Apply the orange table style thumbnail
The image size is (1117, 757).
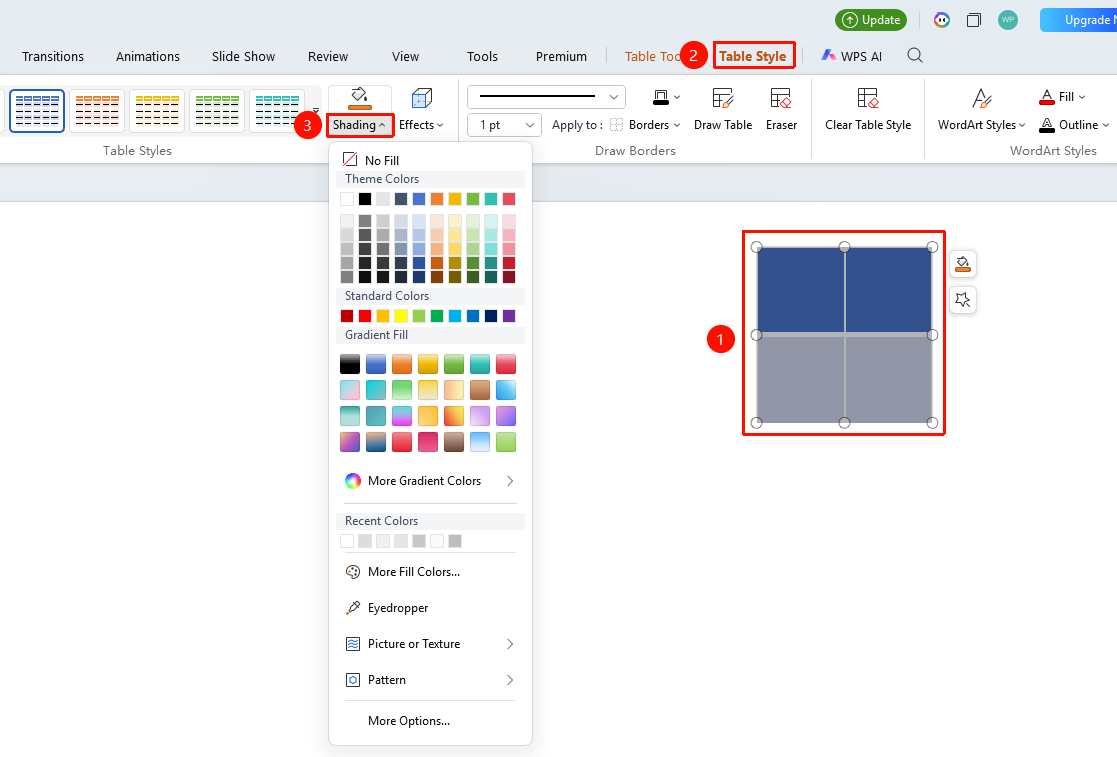click(x=97, y=111)
